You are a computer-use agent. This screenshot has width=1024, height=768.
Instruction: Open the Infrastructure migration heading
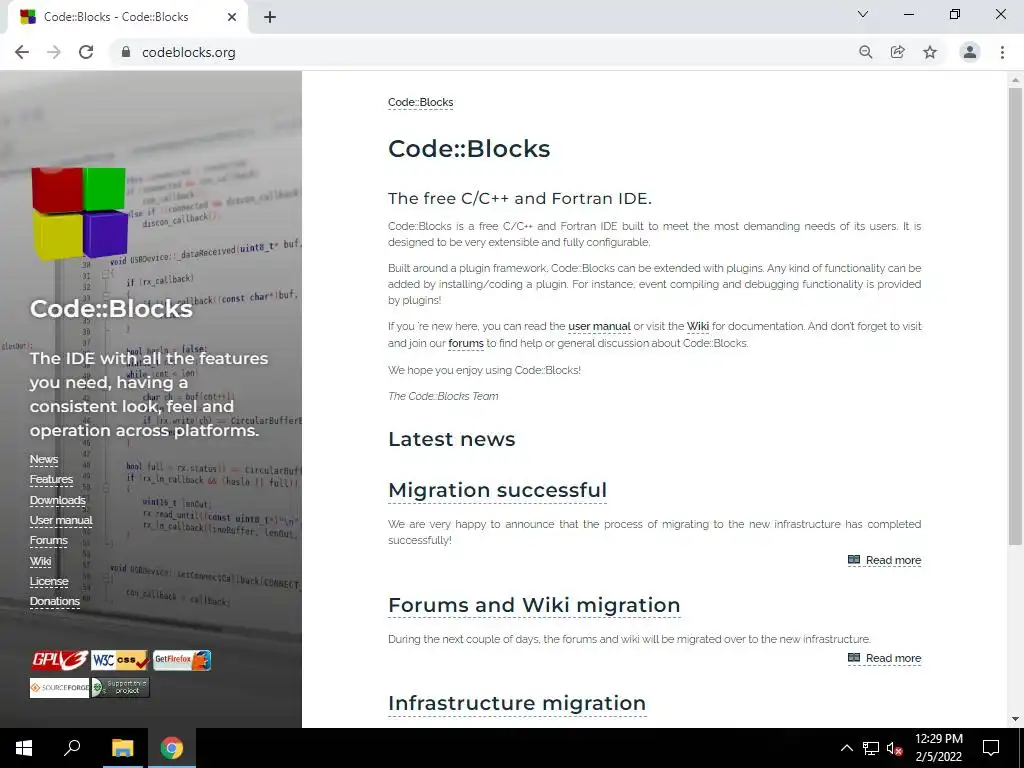pyautogui.click(x=517, y=703)
